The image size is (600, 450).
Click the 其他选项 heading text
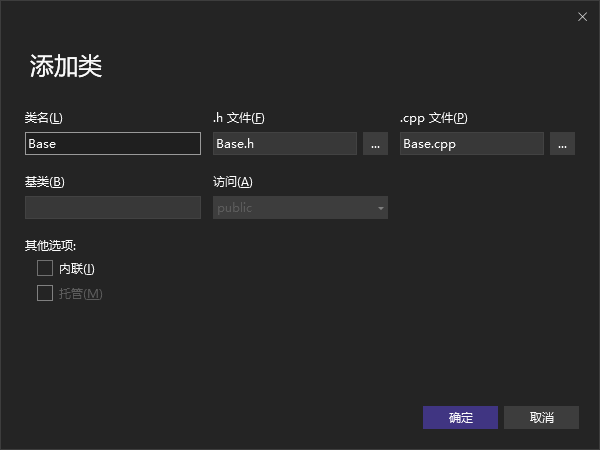point(51,246)
